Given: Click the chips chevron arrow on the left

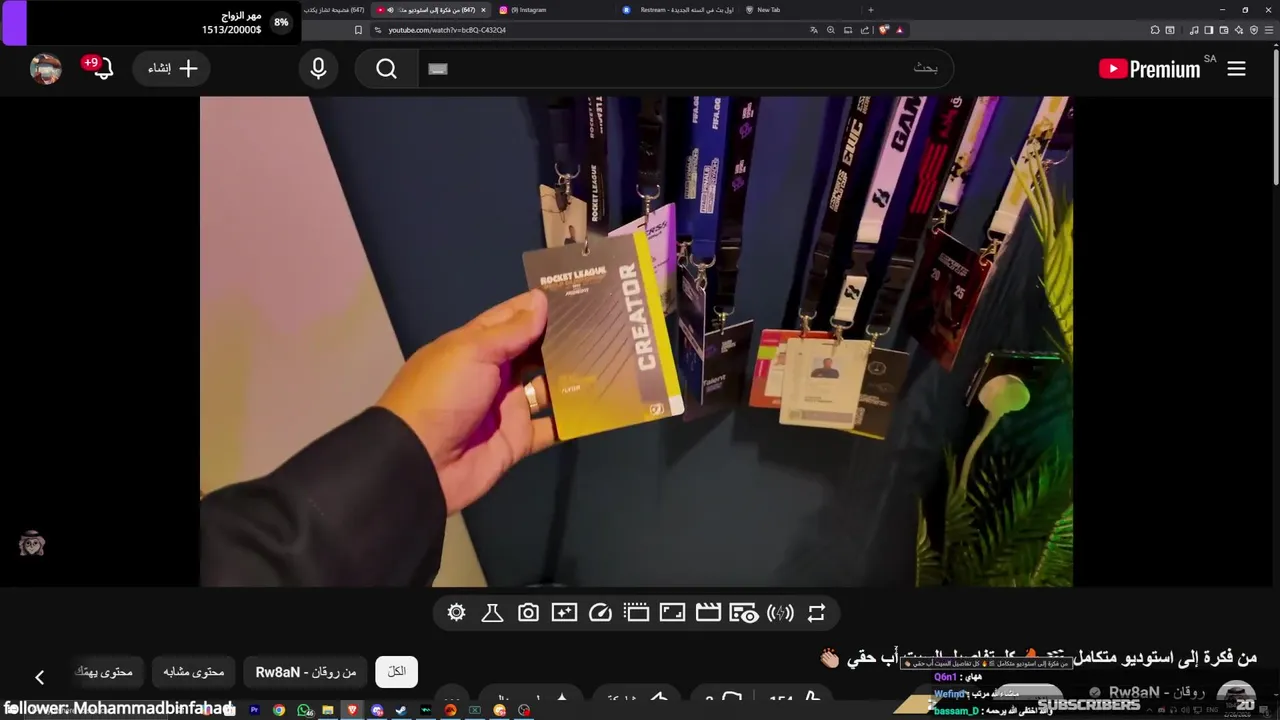Looking at the screenshot, I should [40, 677].
